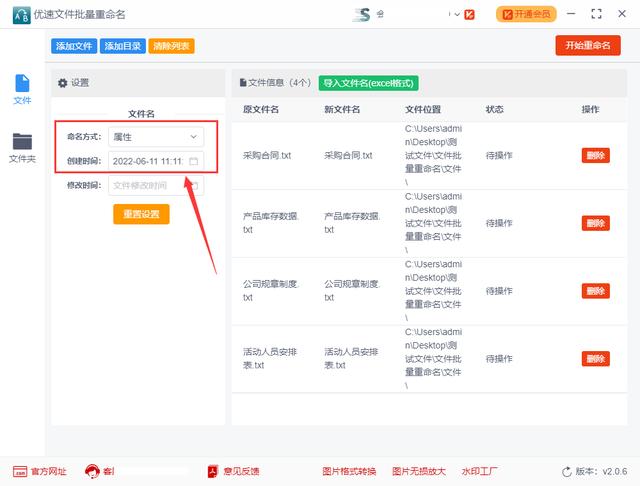Viewport: 640px width, 486px height.
Task: Expand the title bar dropdown chevron
Action: [457, 15]
